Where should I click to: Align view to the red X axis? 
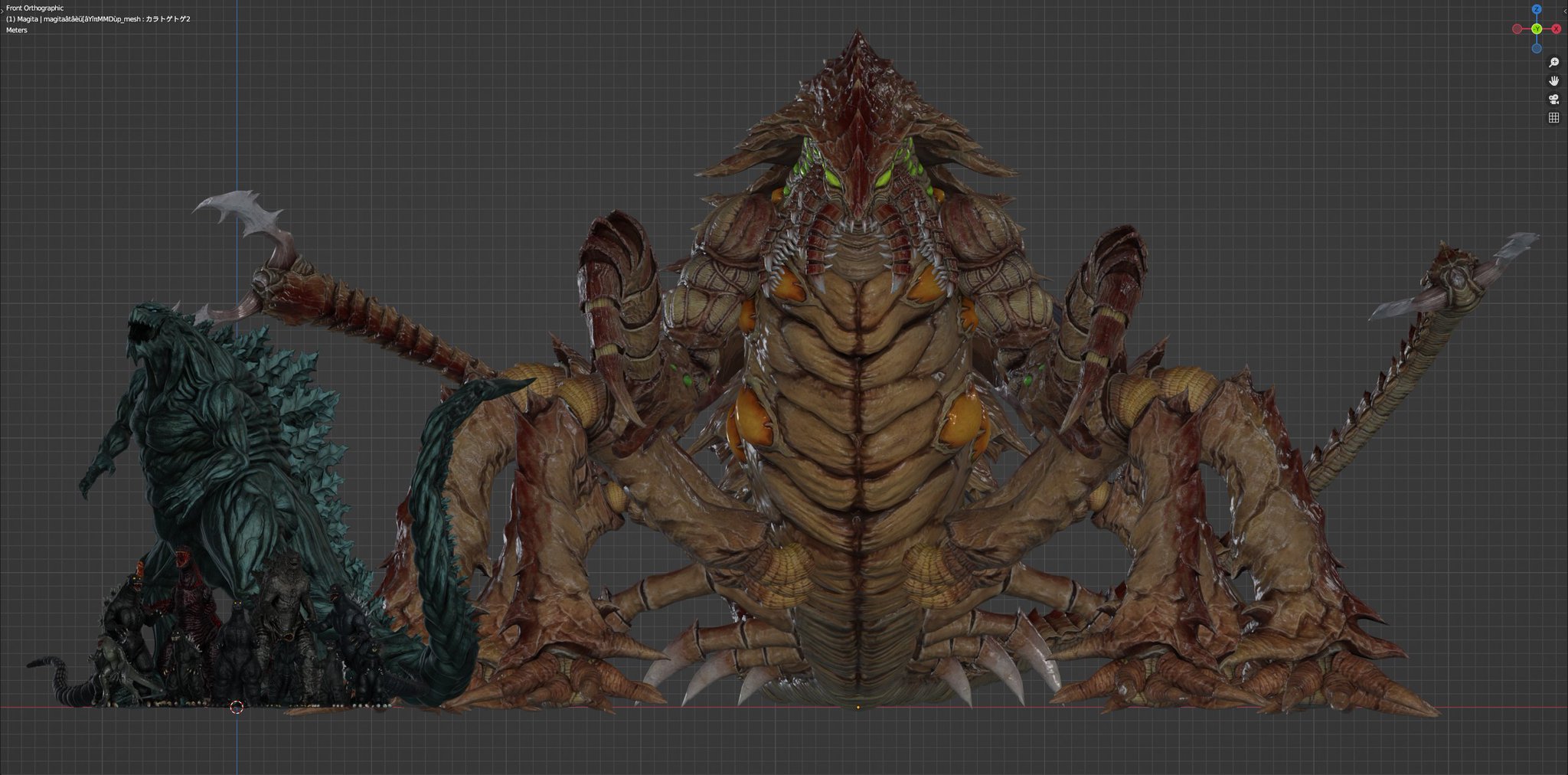(x=1556, y=28)
